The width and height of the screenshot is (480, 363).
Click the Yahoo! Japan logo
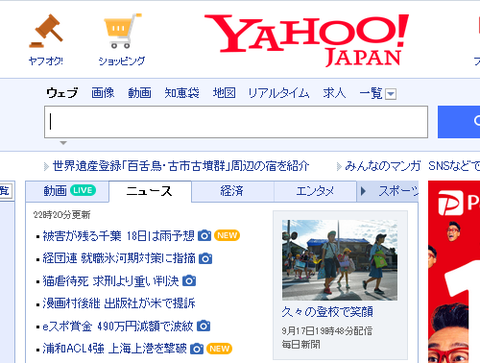click(307, 40)
